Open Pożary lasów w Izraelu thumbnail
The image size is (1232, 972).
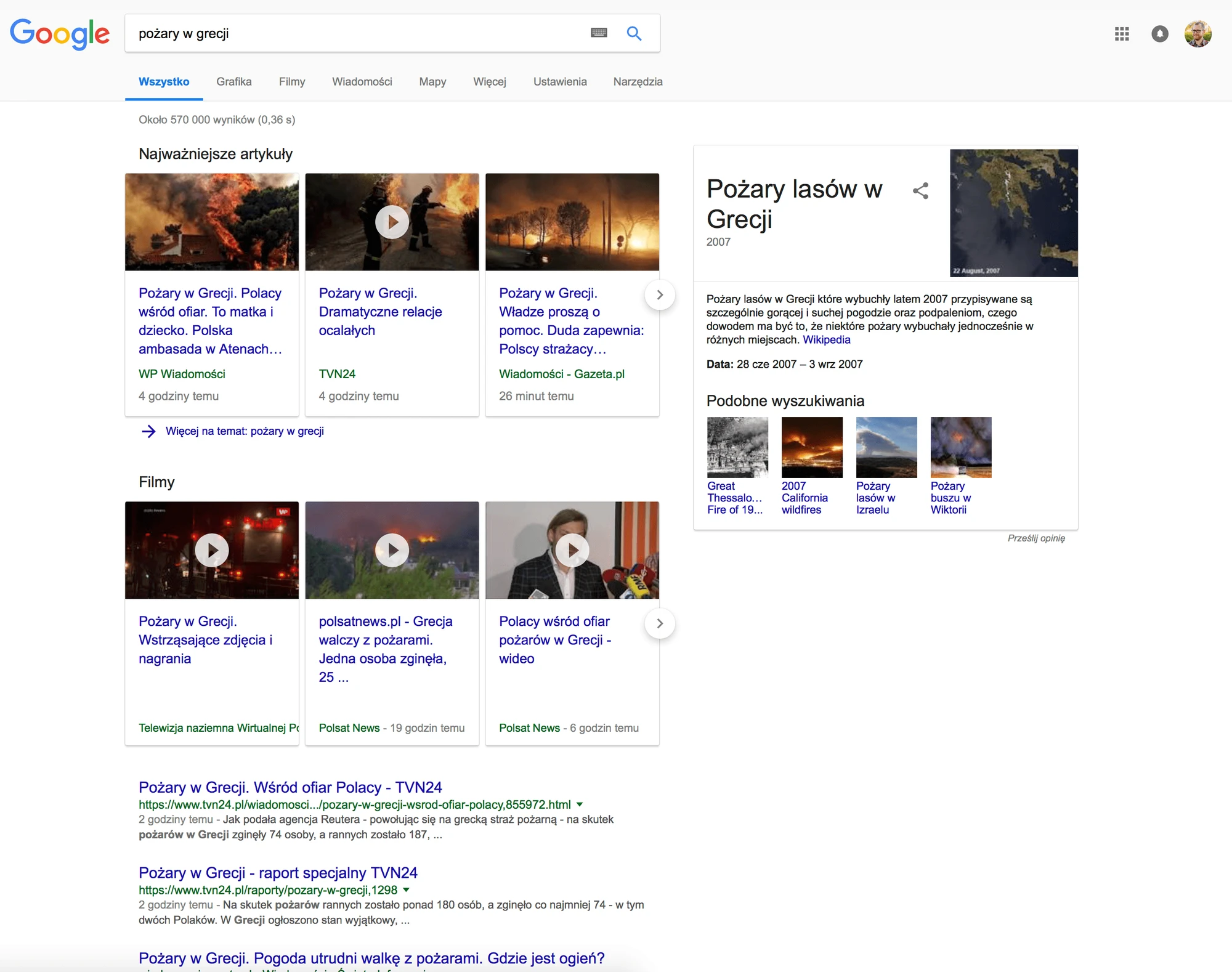886,447
